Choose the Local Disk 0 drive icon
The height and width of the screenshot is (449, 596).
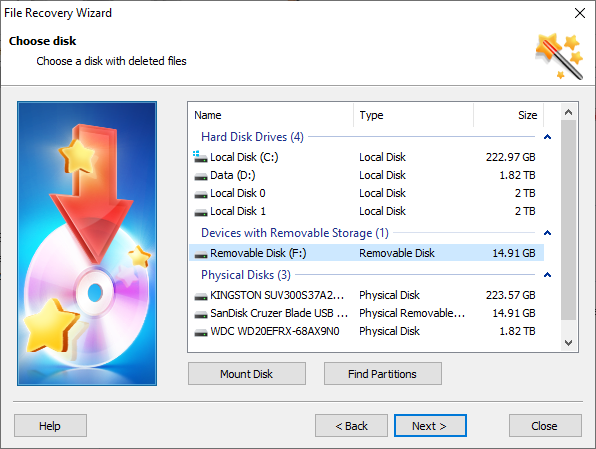201,194
